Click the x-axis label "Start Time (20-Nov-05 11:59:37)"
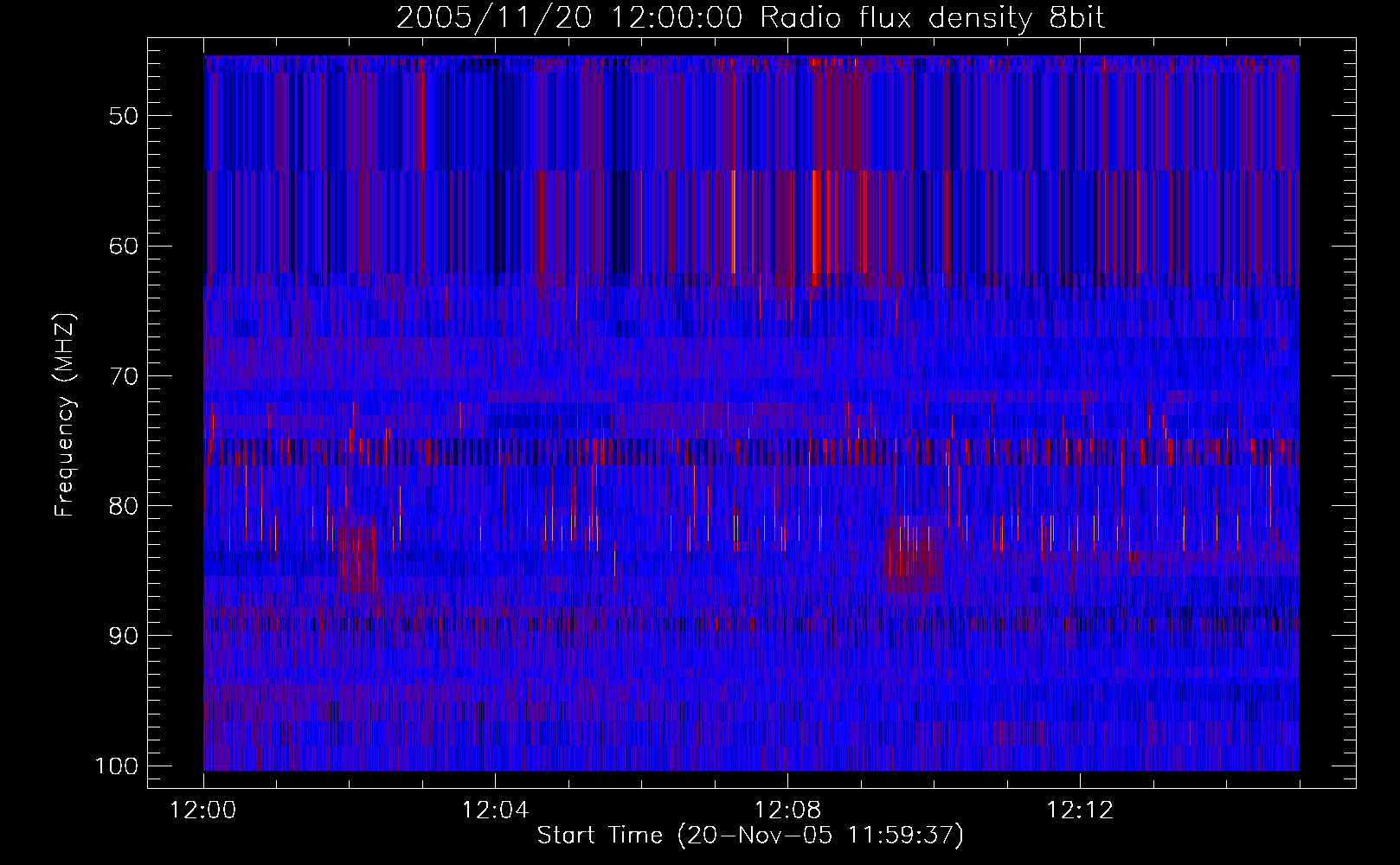This screenshot has height=865, width=1400. point(750,836)
